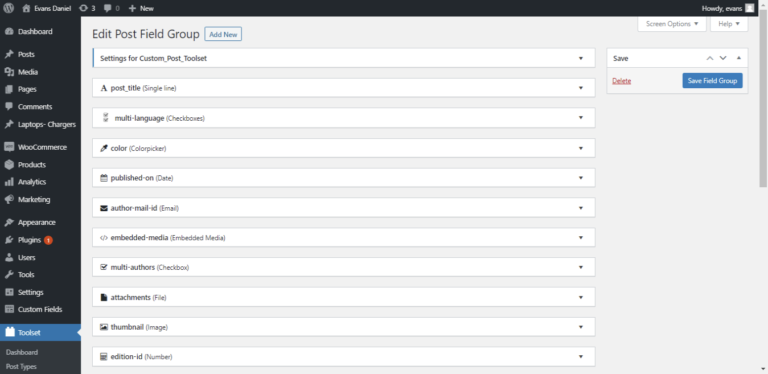This screenshot has height=374, width=768.
Task: Click the WordPress logo icon
Action: (8, 8)
